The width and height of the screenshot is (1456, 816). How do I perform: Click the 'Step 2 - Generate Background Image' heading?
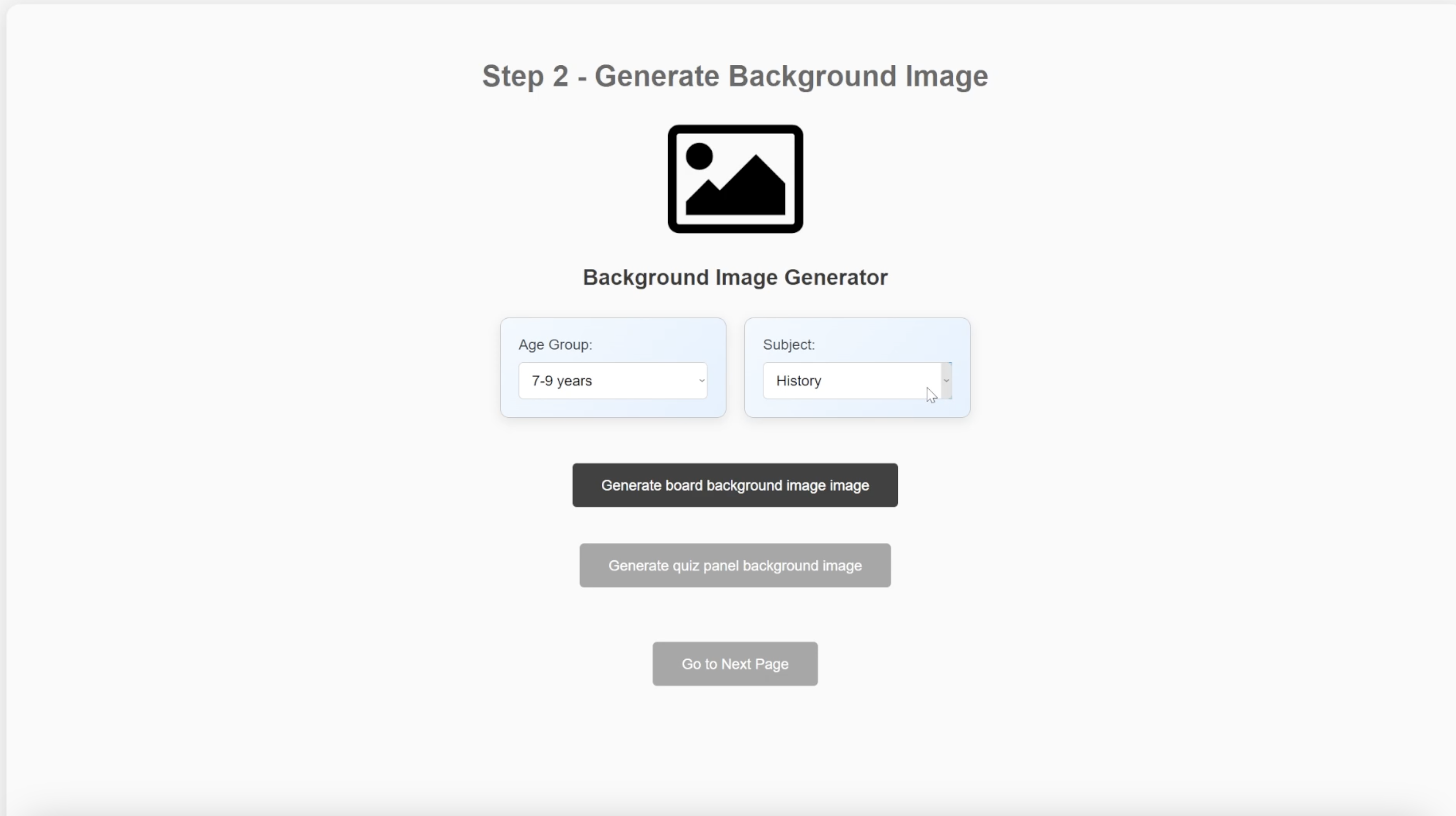pos(735,76)
